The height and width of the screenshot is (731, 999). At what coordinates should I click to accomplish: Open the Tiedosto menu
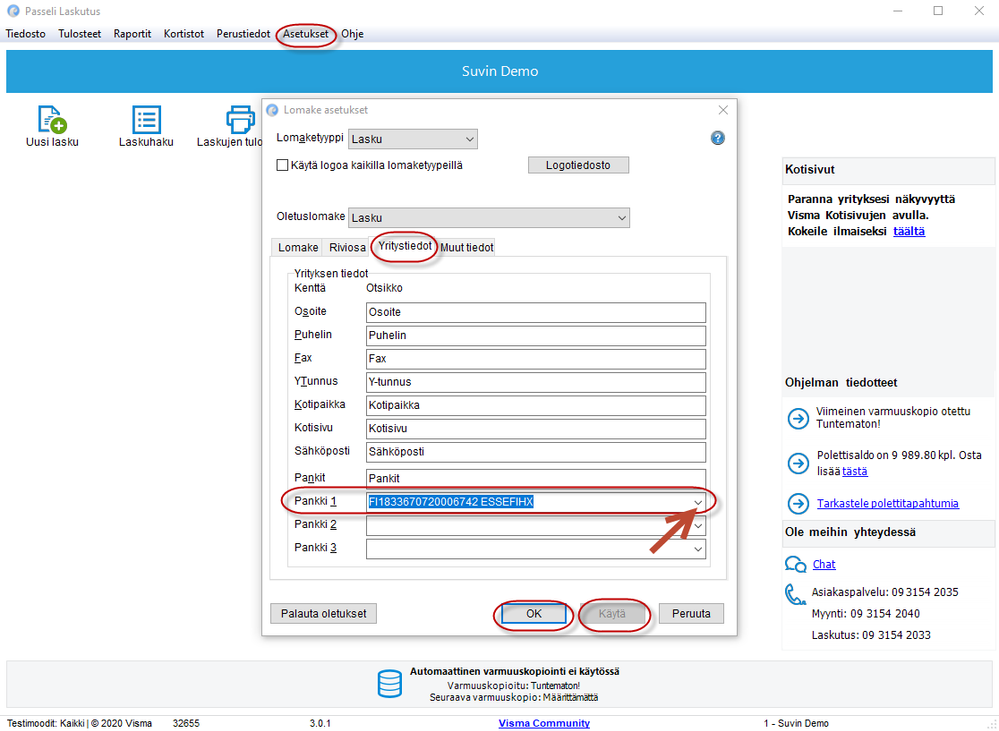25,34
